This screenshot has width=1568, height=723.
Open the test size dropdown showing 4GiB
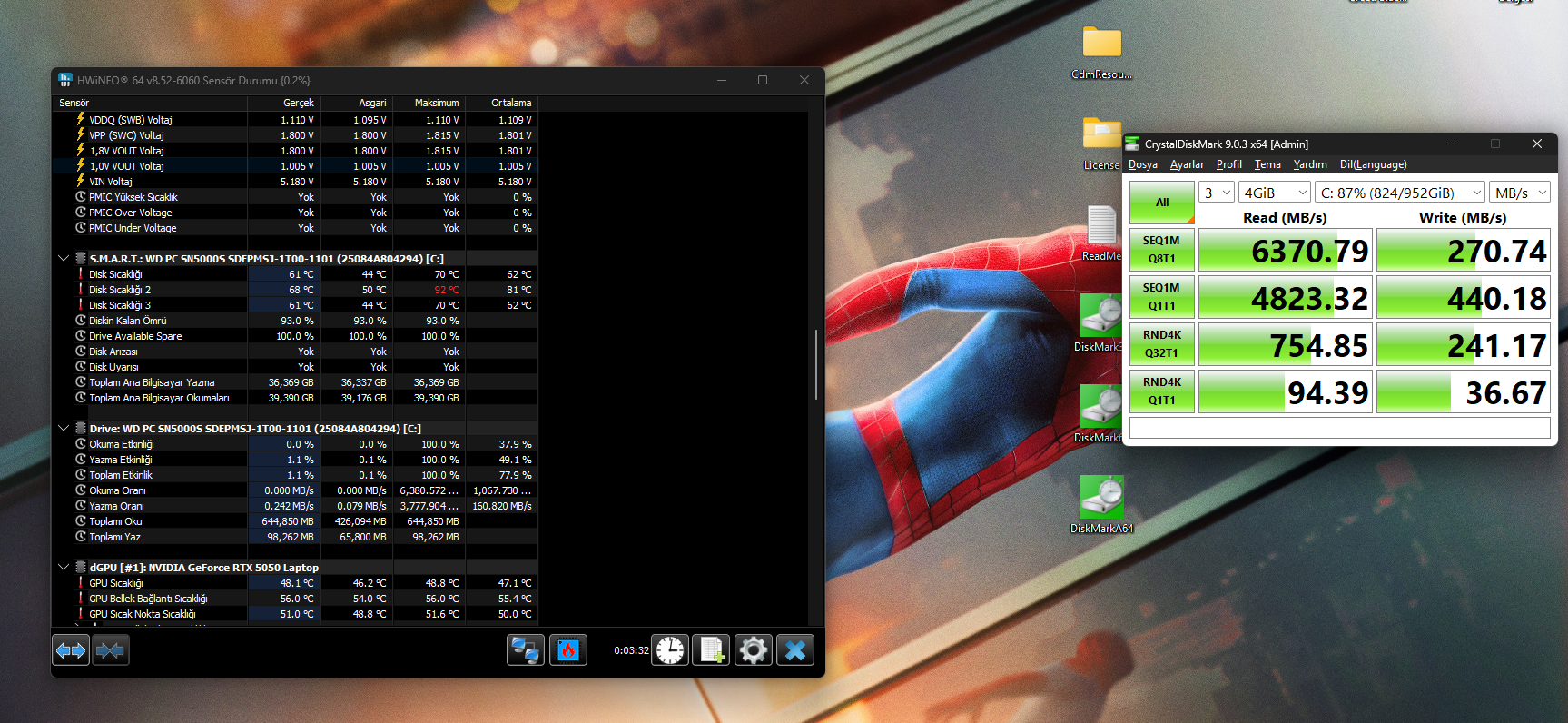1275,193
